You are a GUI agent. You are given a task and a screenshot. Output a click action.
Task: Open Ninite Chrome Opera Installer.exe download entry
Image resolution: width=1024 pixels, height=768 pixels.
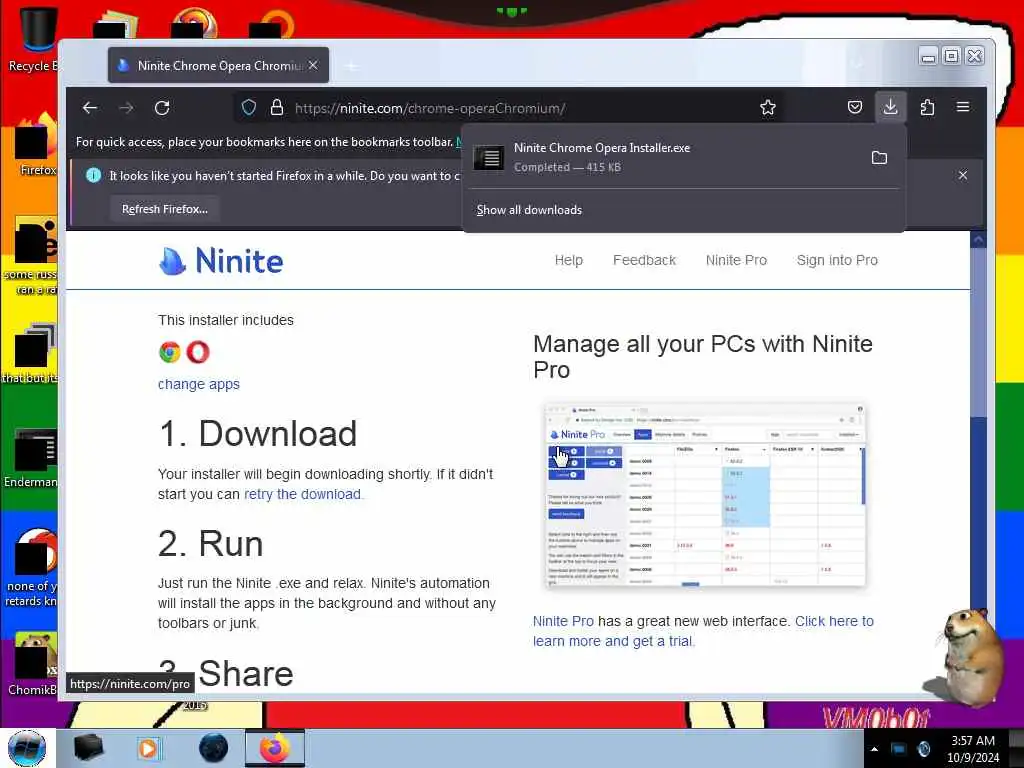pyautogui.click(x=664, y=157)
